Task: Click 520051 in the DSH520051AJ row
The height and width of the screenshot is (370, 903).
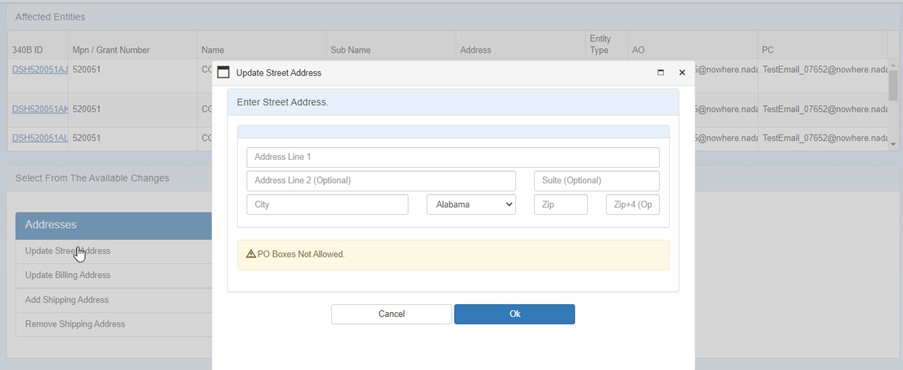Action: 87,69
